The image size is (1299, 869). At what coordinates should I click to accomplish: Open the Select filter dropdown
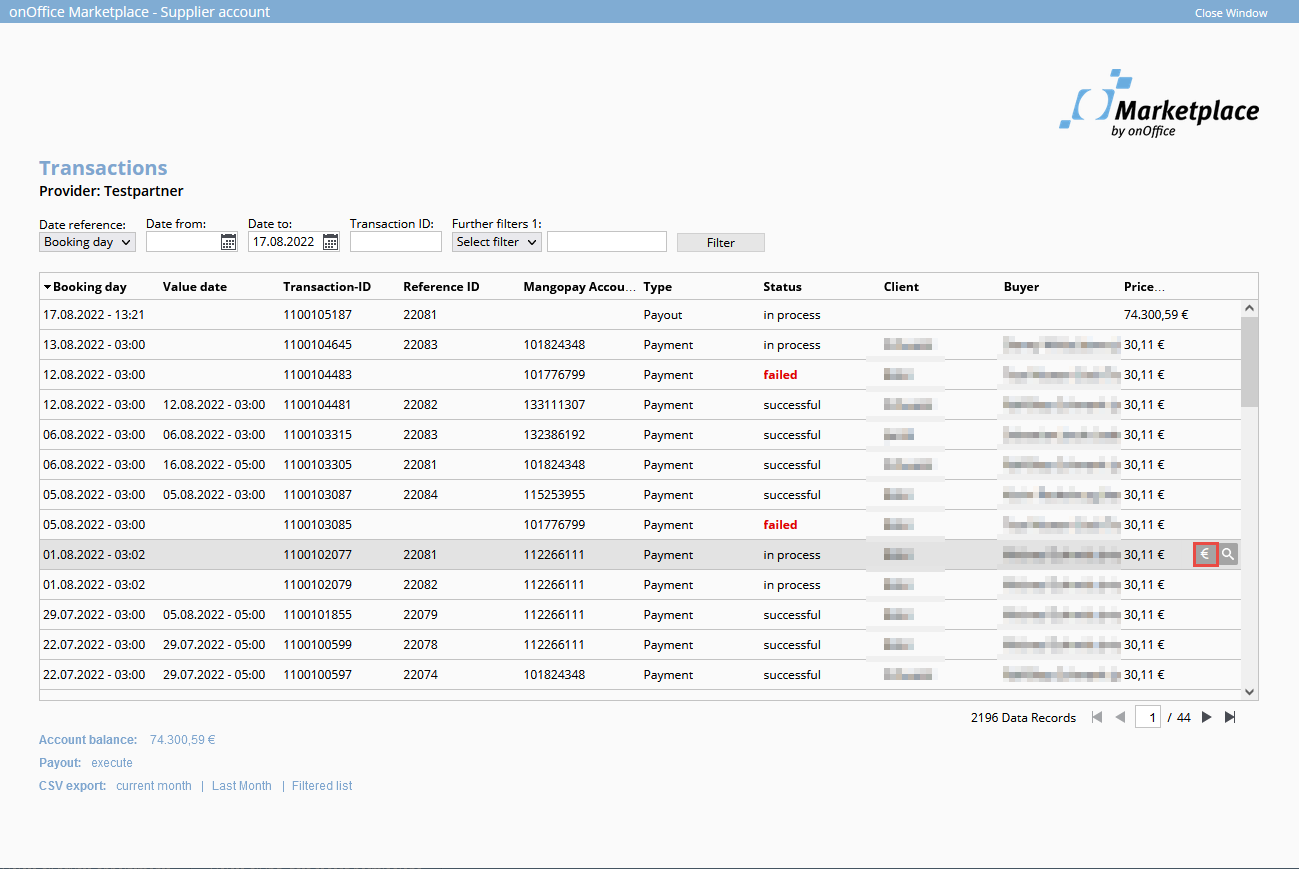[x=497, y=242]
